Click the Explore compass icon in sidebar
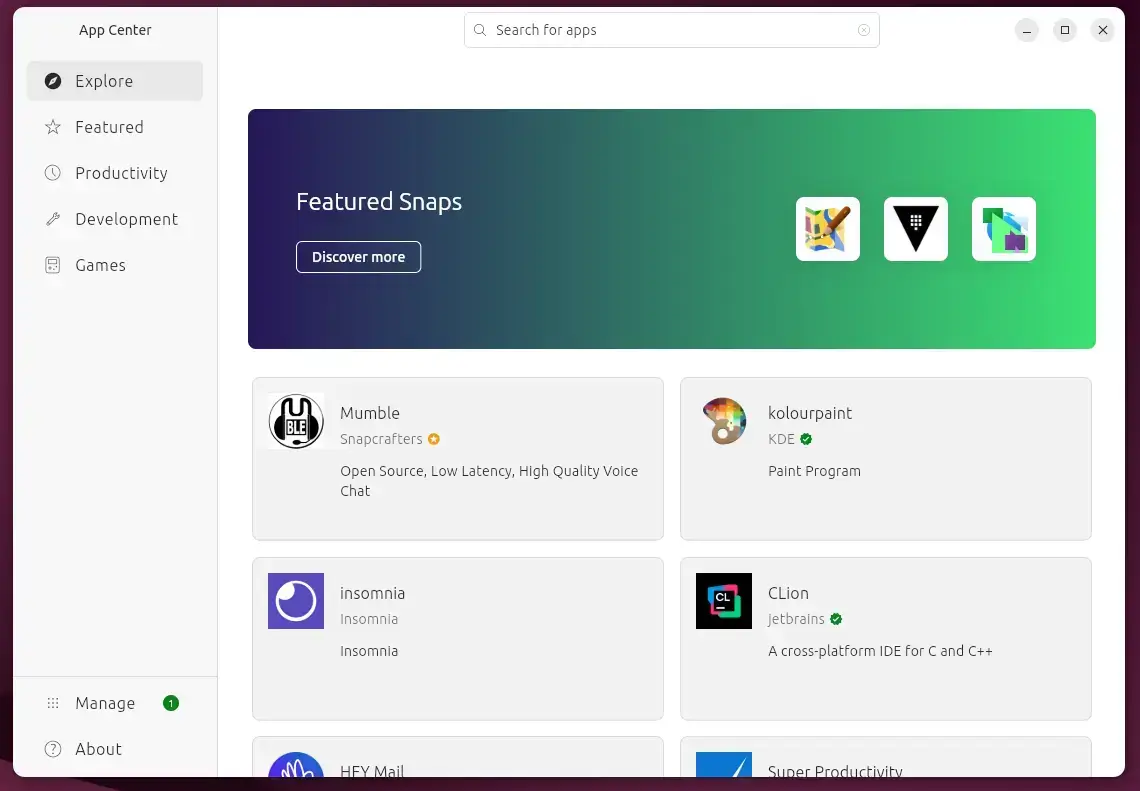The width and height of the screenshot is (1140, 791). pos(52,81)
